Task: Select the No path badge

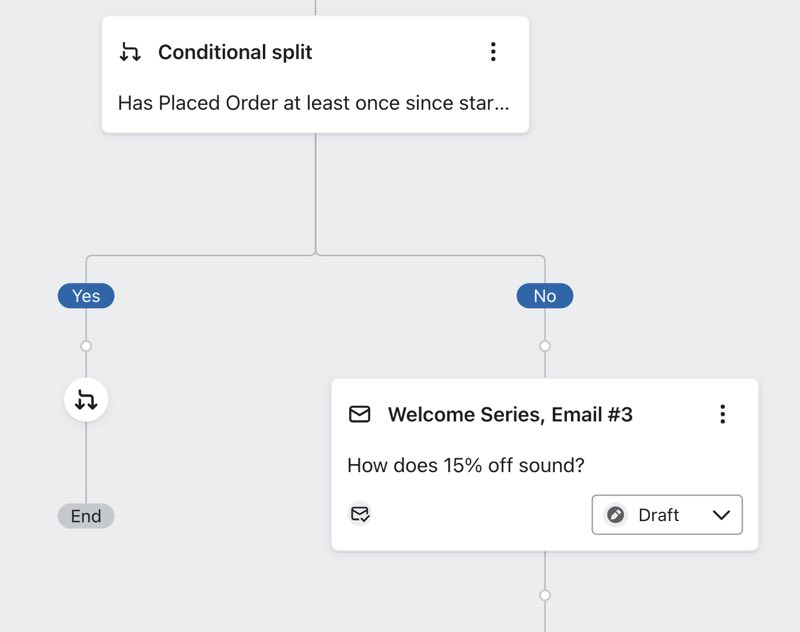Action: tap(544, 295)
